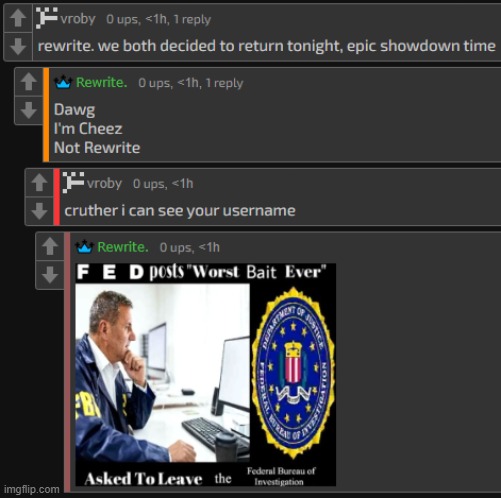501x498 pixels.
Task: Upvote the 'Dawg I'm Cheez' comment
Action: click(29, 82)
